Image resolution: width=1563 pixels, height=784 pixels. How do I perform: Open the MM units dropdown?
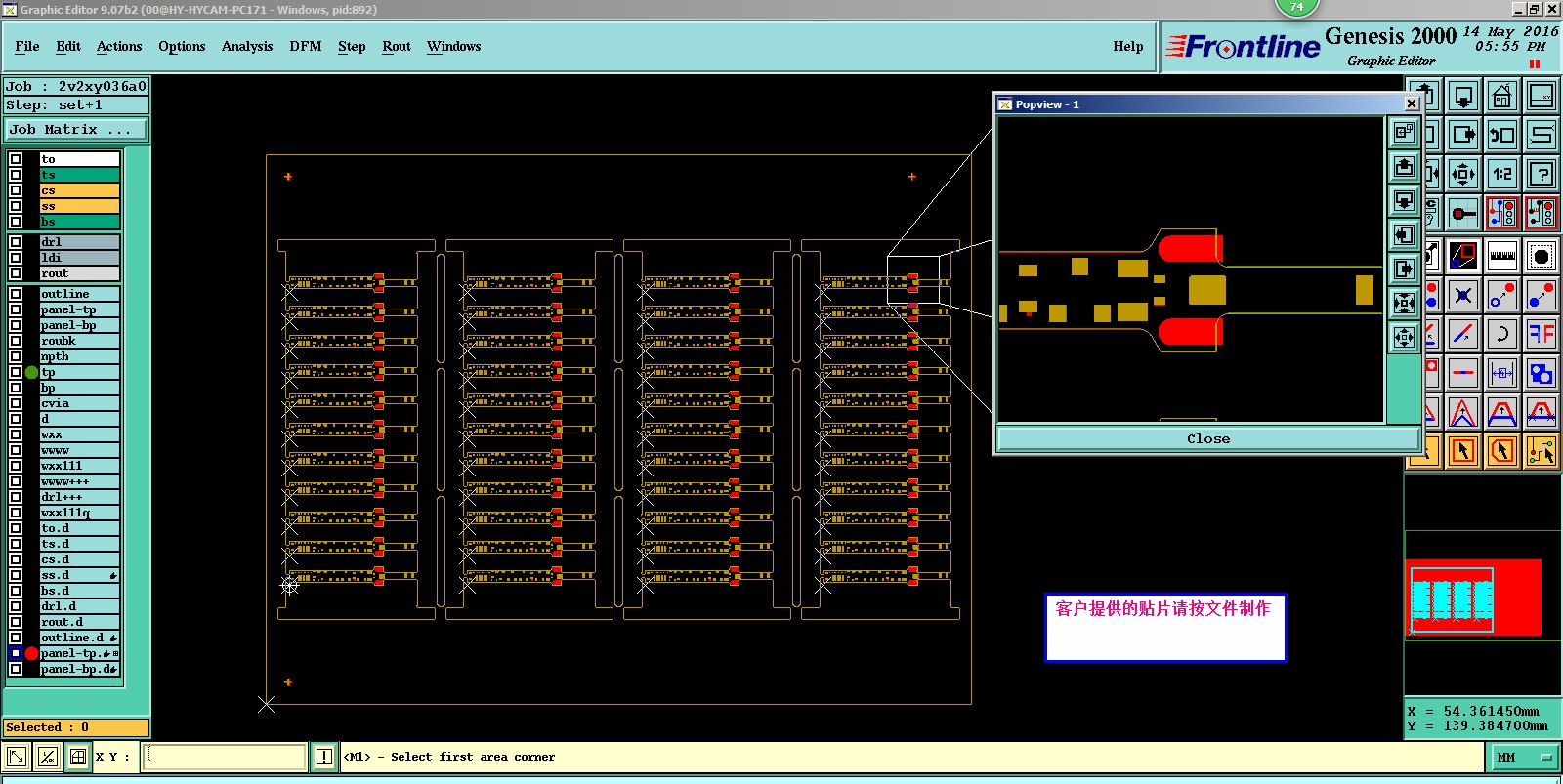(x=1524, y=757)
